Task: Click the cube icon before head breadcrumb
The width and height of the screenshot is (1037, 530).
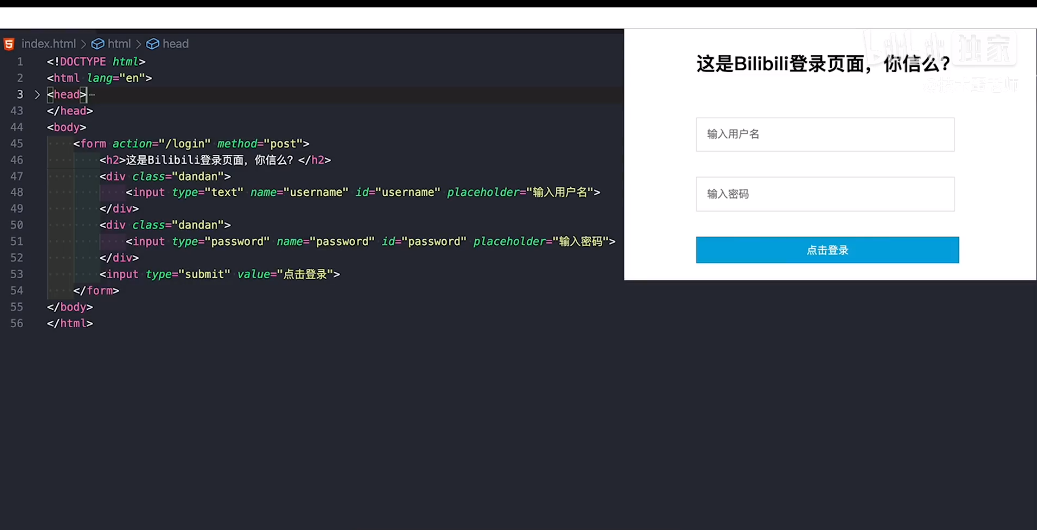Action: point(153,44)
